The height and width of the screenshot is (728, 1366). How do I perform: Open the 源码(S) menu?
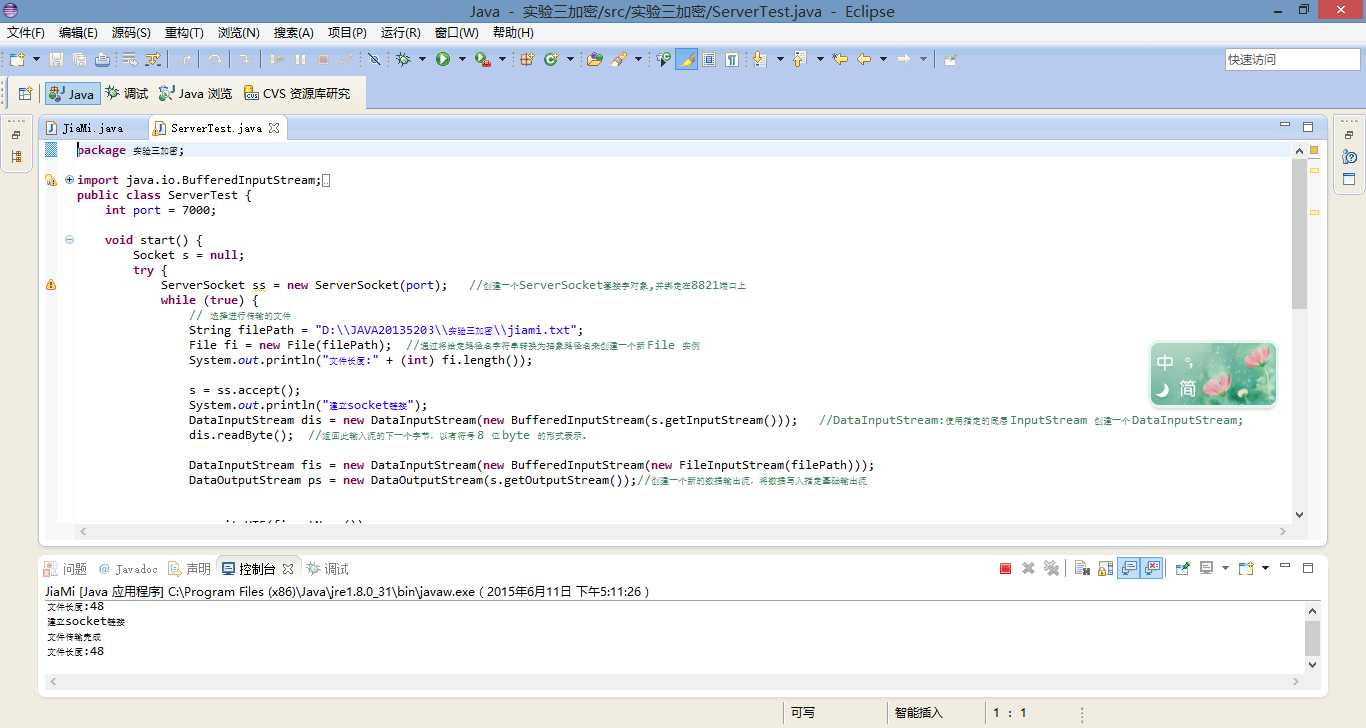click(131, 32)
